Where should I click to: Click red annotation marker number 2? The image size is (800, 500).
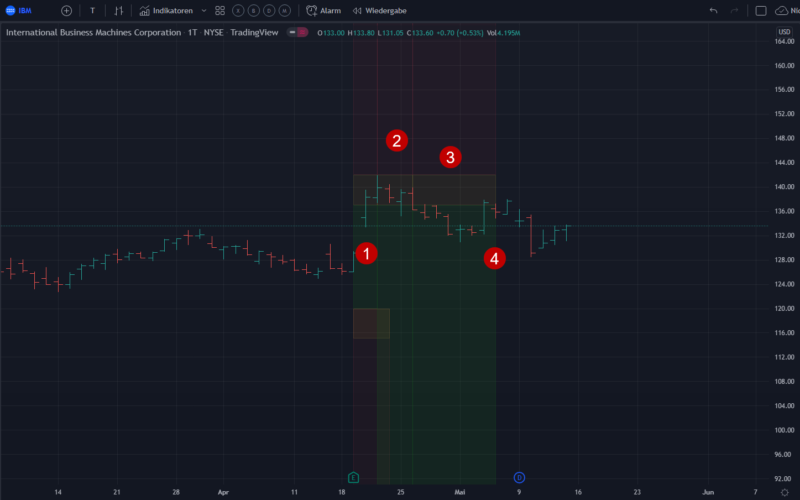398,140
